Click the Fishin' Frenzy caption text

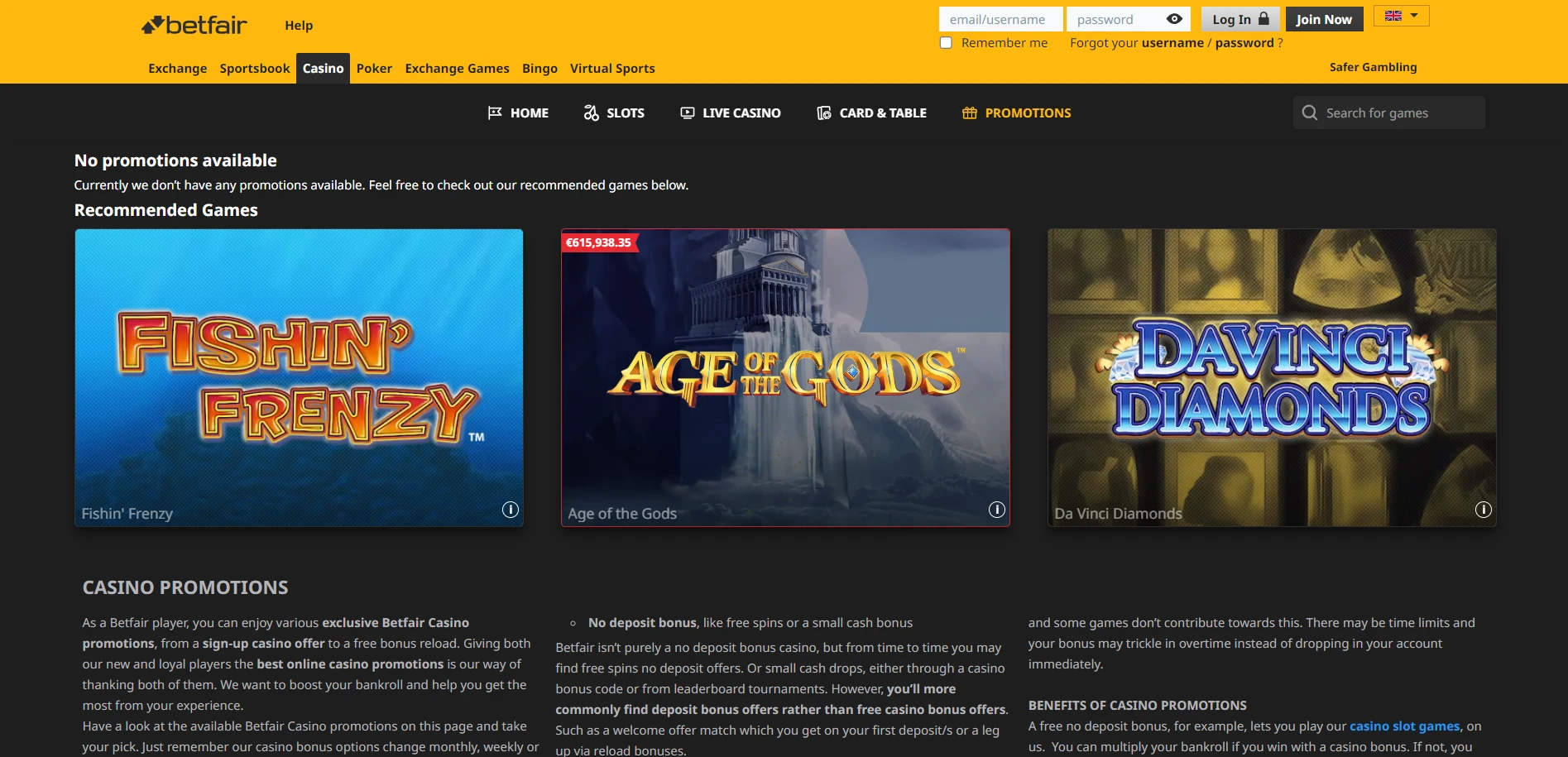click(x=127, y=514)
